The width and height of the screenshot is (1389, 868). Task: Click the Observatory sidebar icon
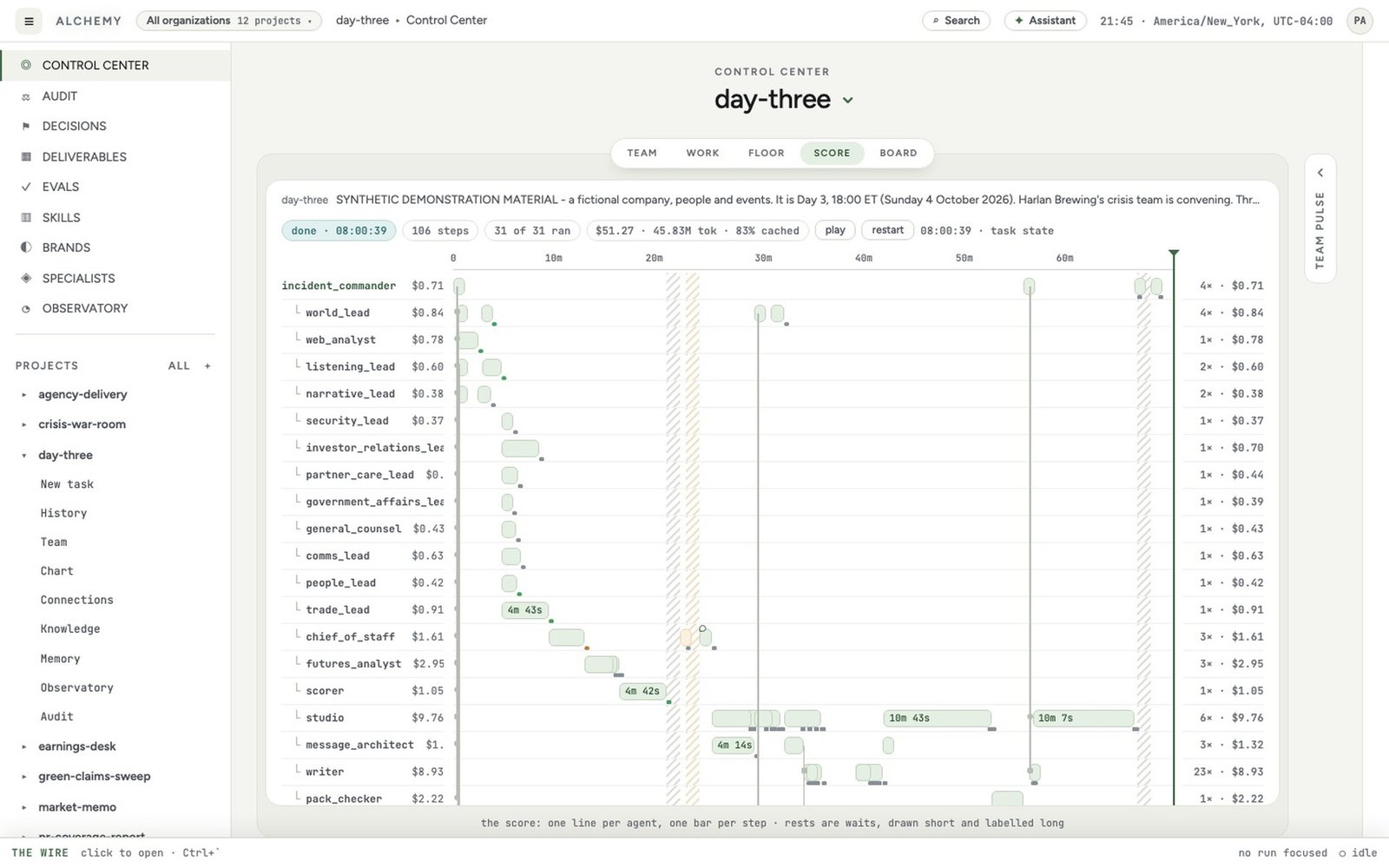point(26,309)
